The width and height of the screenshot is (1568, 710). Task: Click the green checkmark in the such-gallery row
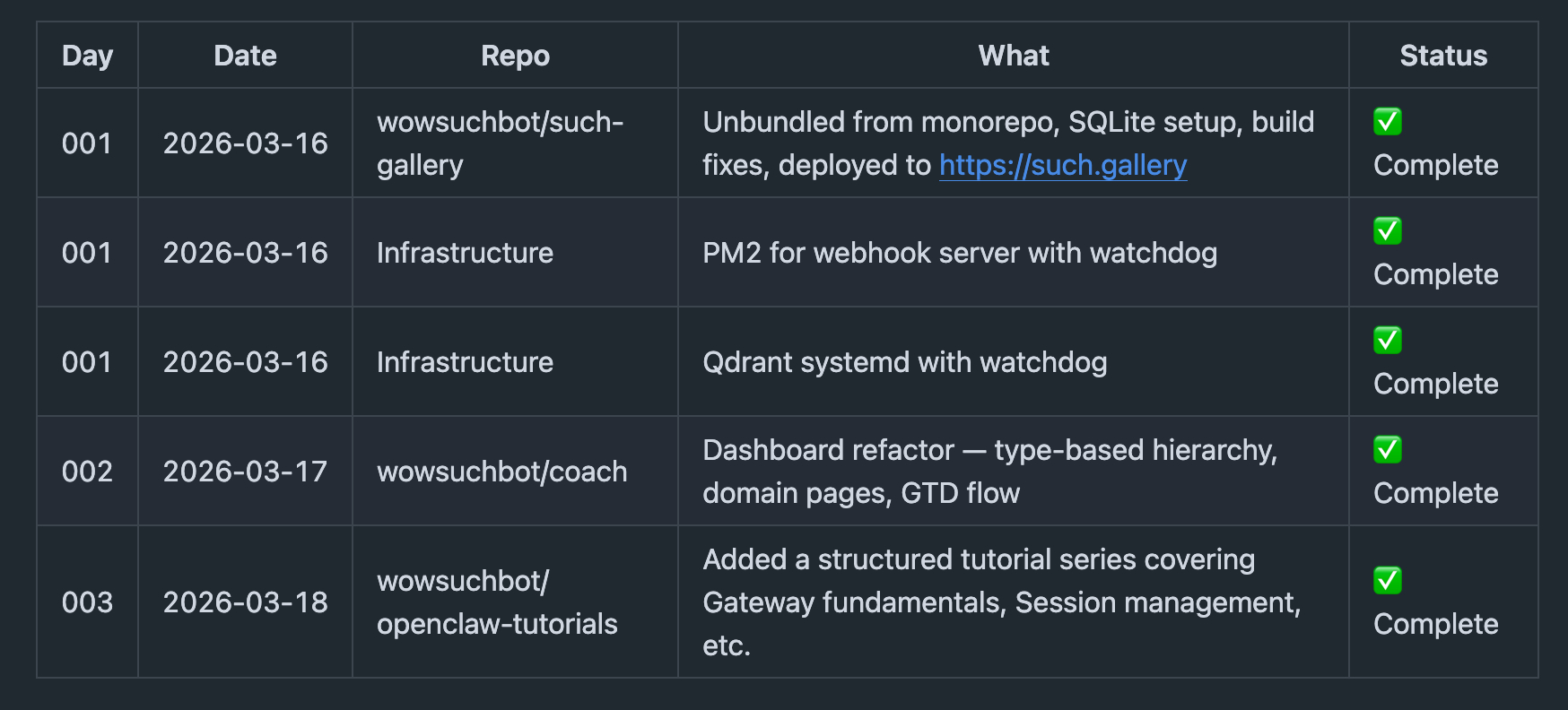tap(1387, 121)
